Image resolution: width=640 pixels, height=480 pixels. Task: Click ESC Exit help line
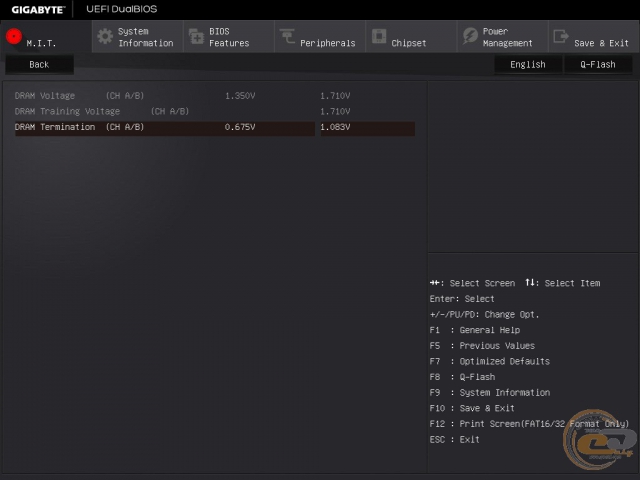click(x=454, y=440)
